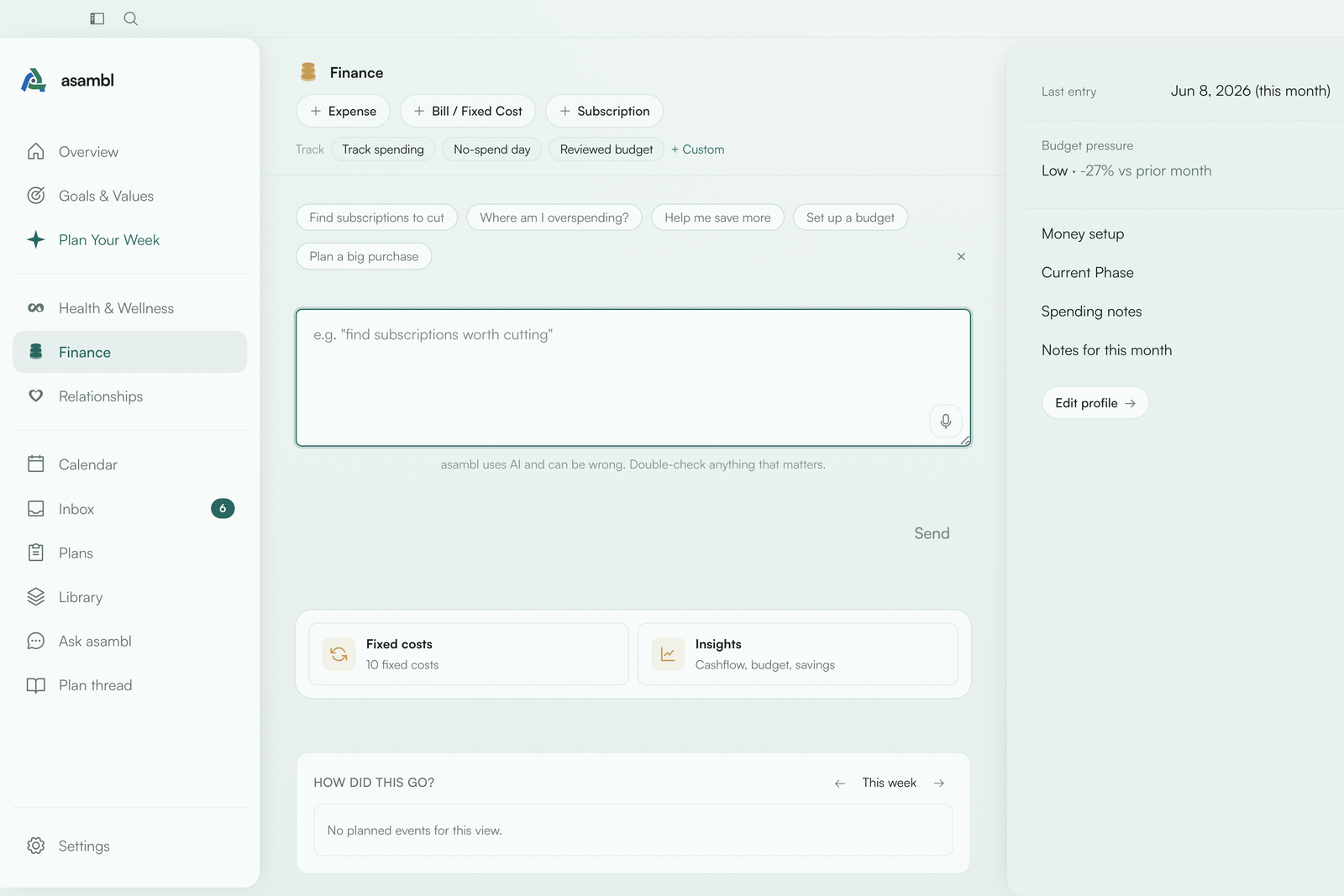Click the Current Phase entry

pyautogui.click(x=1088, y=273)
